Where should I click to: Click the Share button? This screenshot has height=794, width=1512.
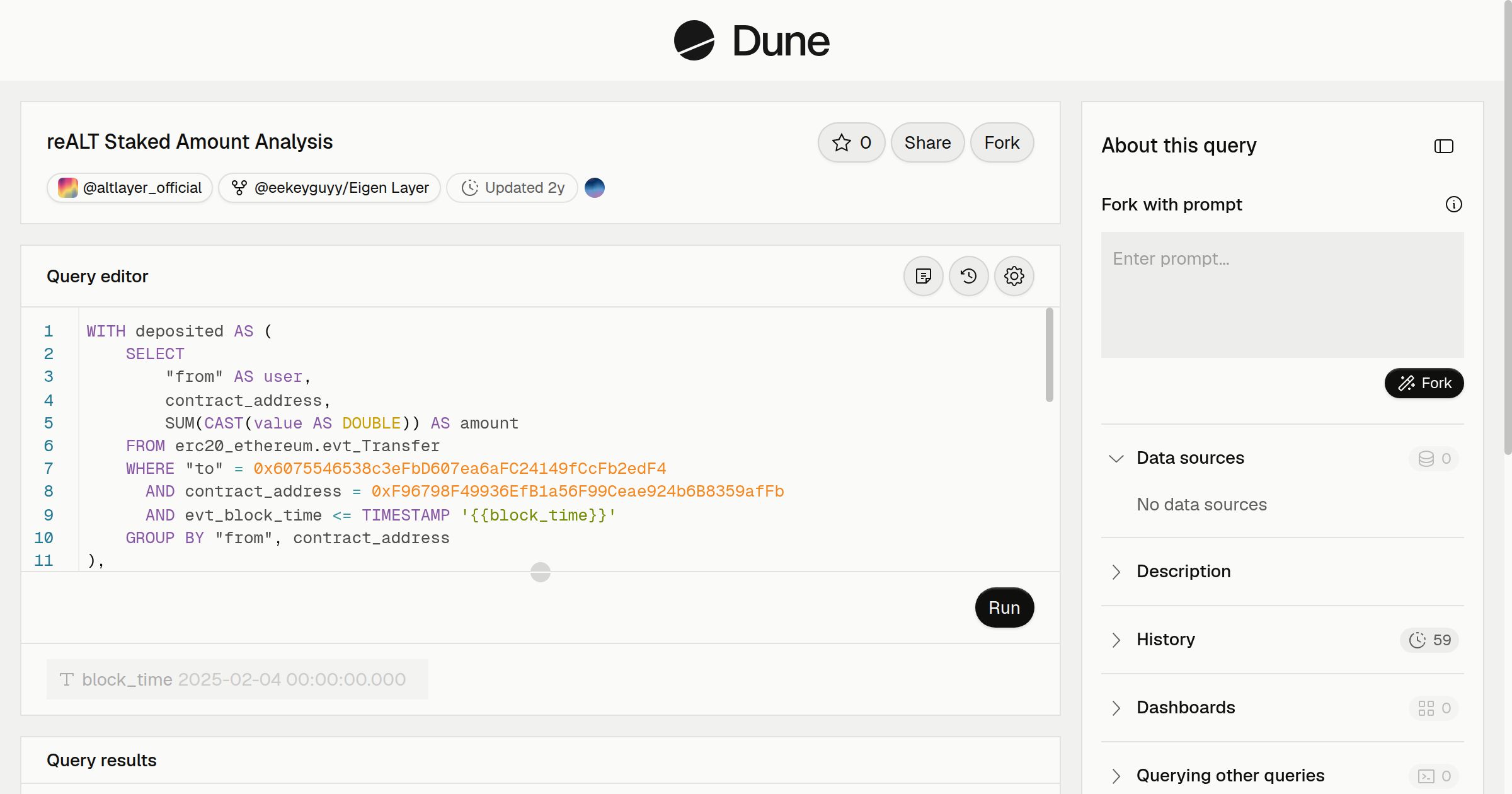coord(927,142)
